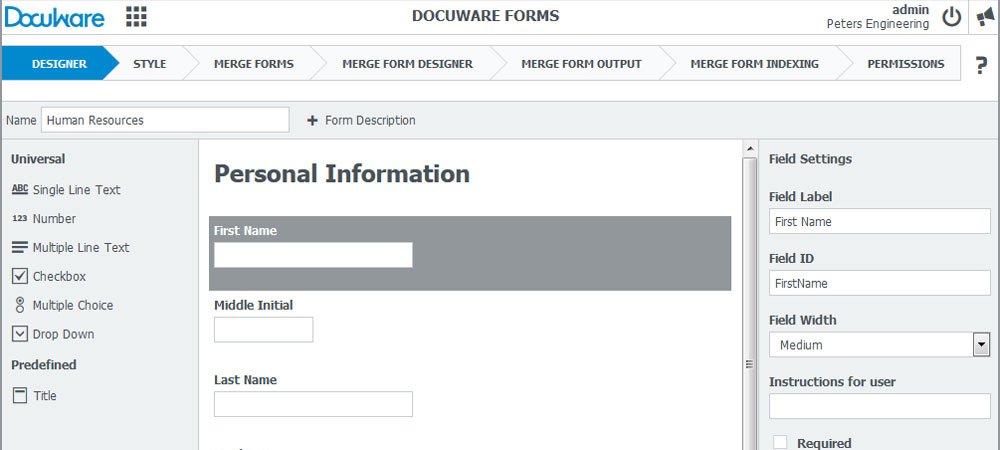Open the Merge Forms step
This screenshot has width=1000, height=450.
[254, 64]
